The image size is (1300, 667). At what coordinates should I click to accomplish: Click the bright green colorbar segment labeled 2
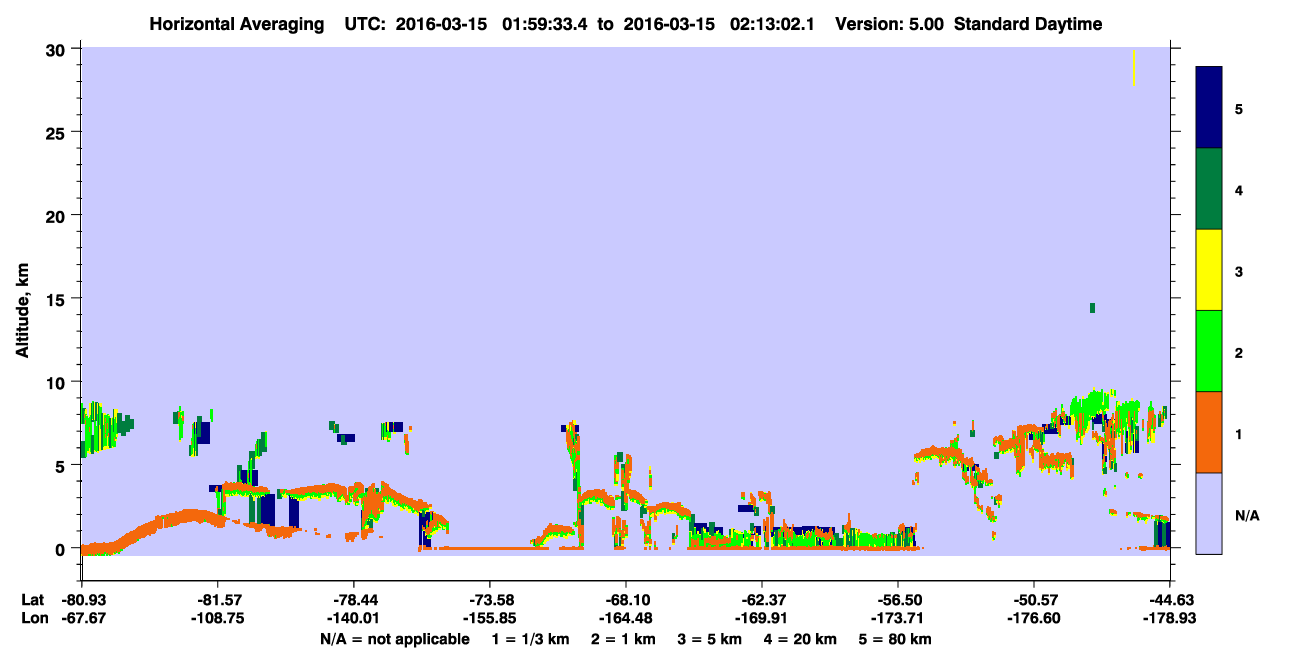pos(1209,351)
